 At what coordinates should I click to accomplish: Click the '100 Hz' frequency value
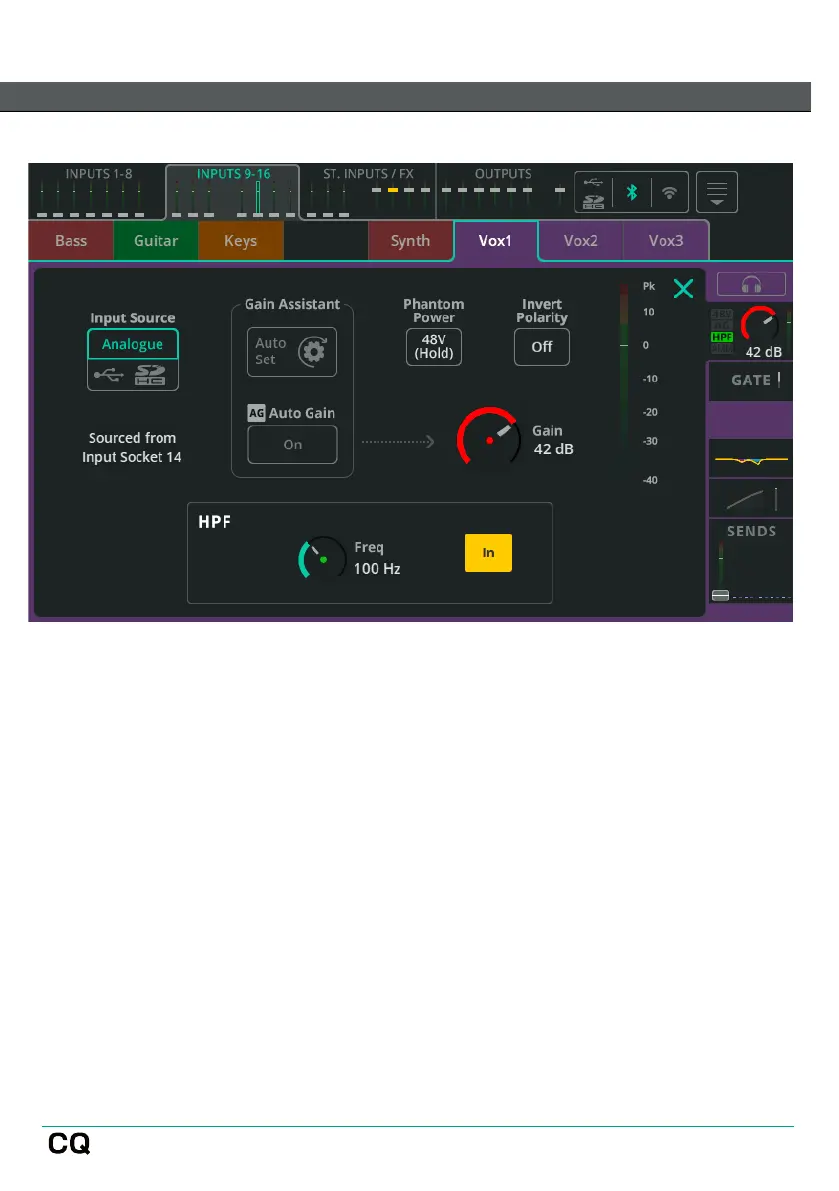[377, 568]
